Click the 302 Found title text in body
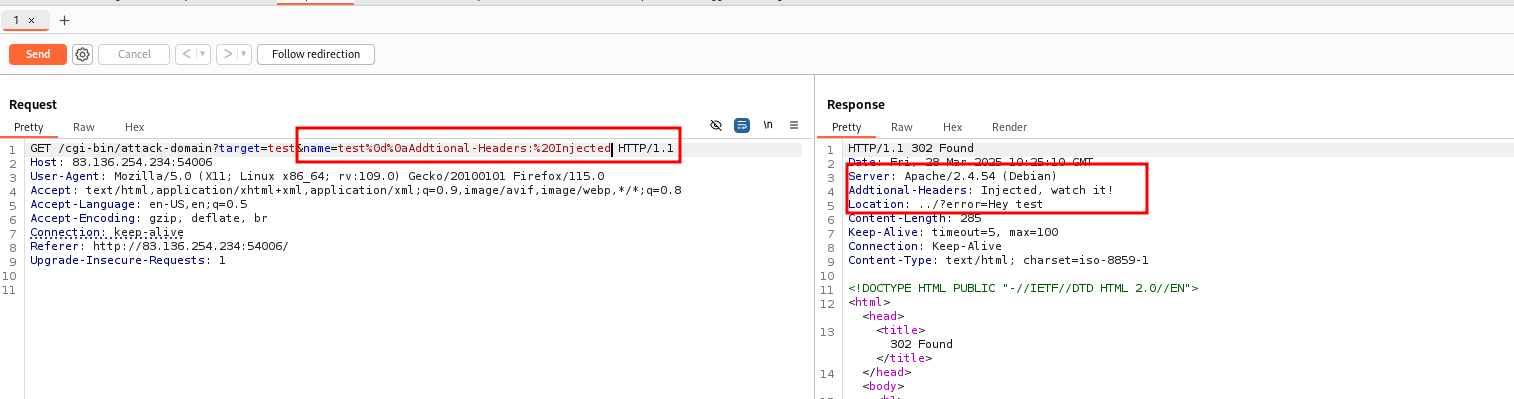The image size is (1514, 399). (921, 344)
